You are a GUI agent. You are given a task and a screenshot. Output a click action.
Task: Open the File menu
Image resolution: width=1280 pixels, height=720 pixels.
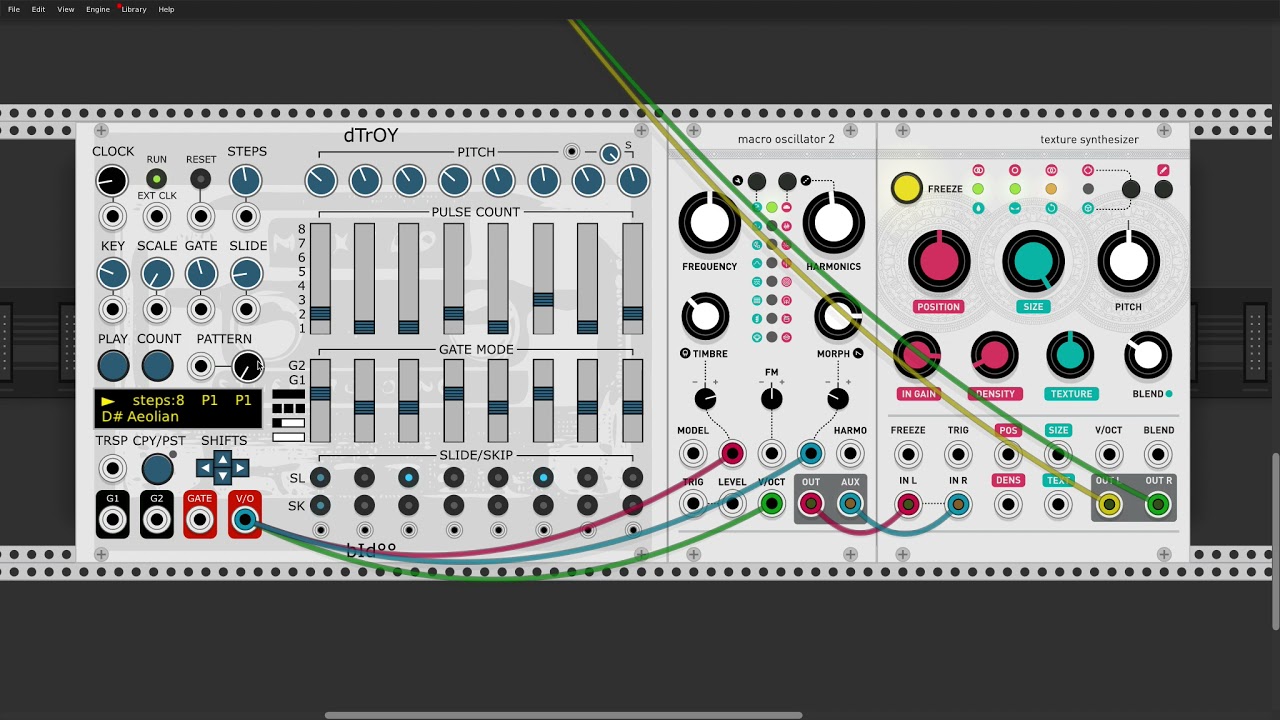coord(14,9)
